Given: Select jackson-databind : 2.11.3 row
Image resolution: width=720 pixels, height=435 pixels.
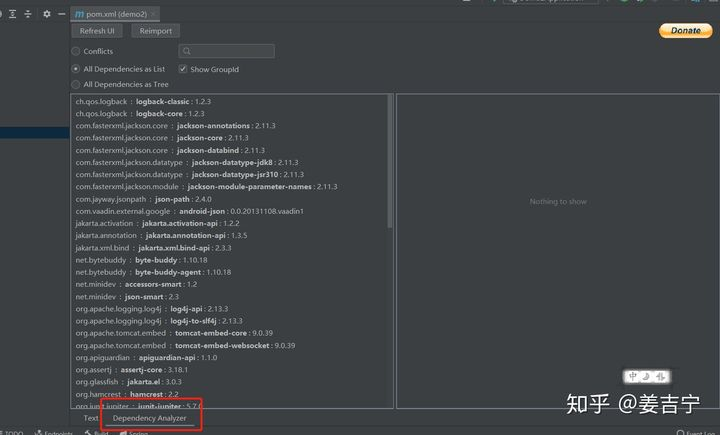Looking at the screenshot, I should tap(170, 150).
